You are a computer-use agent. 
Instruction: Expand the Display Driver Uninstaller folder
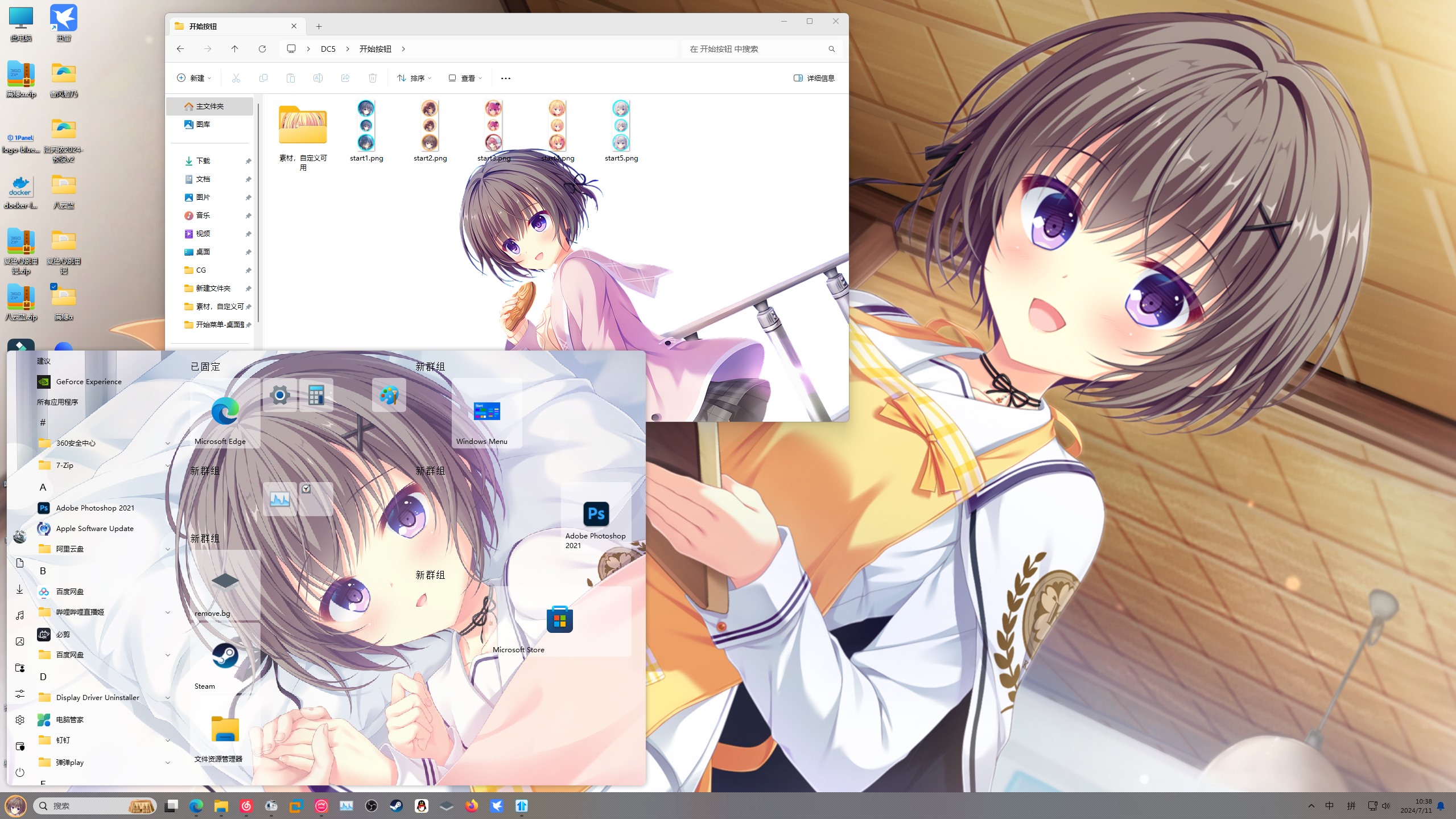167,698
